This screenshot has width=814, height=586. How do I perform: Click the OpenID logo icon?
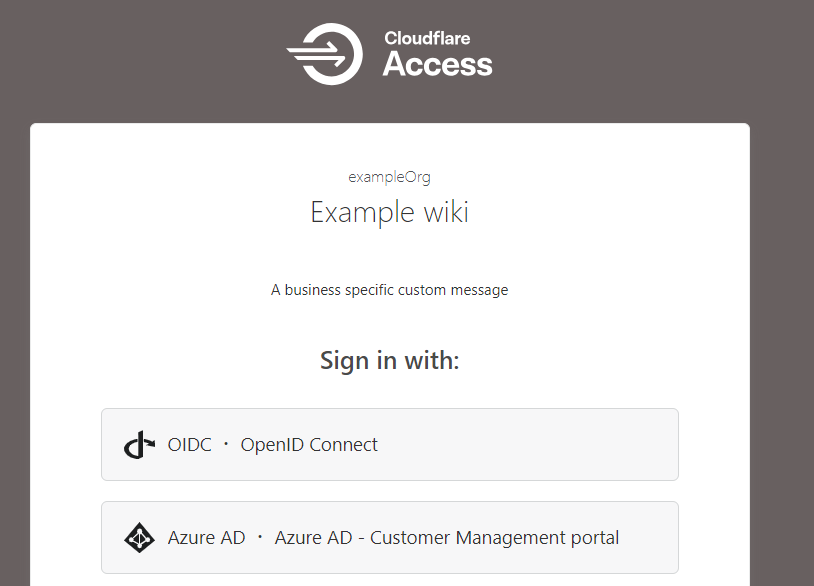[140, 445]
